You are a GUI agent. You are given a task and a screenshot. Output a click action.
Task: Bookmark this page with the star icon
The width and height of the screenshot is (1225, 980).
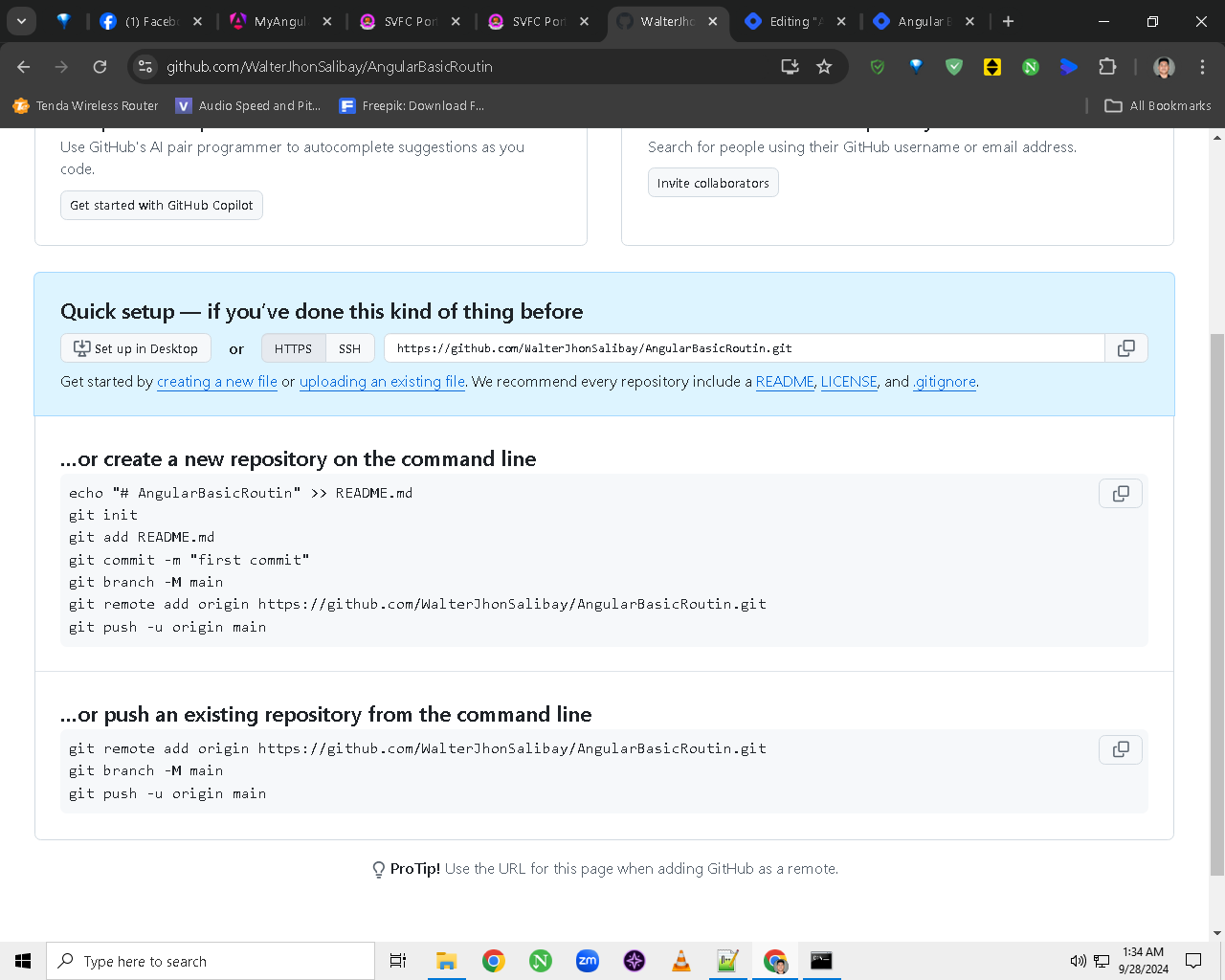pyautogui.click(x=824, y=66)
